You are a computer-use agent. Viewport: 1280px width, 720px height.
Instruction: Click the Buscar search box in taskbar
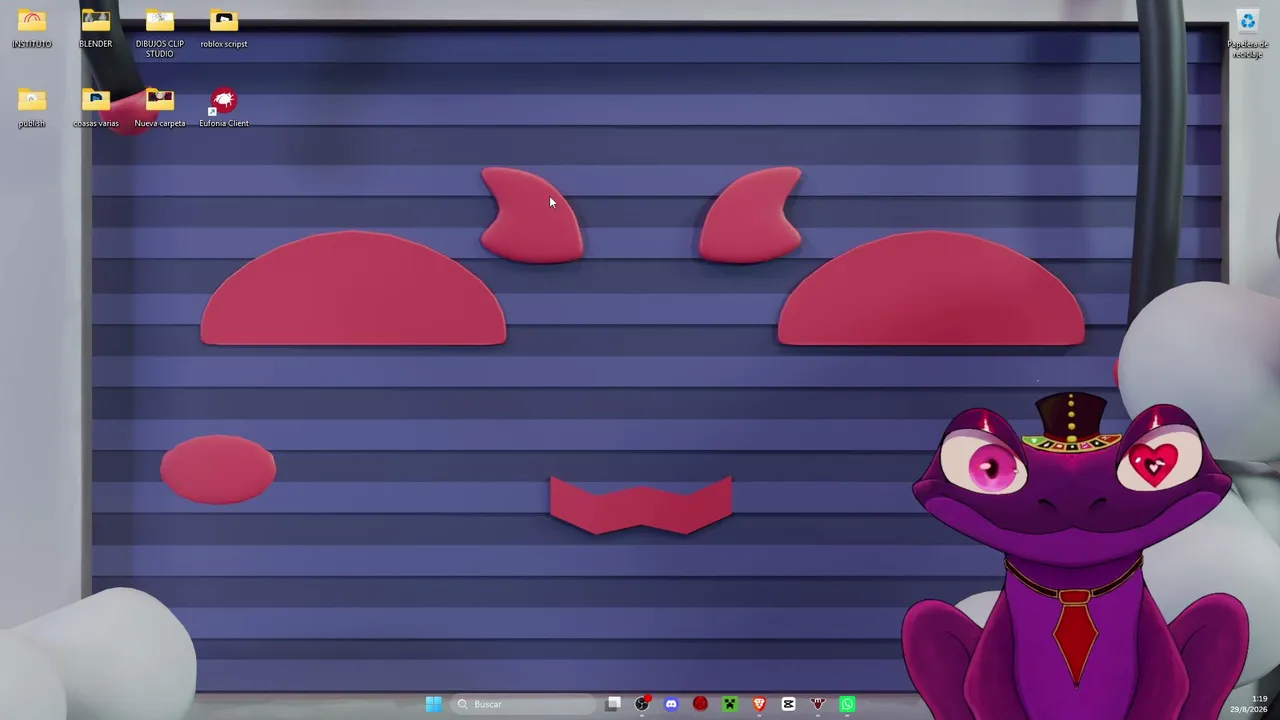pos(521,704)
